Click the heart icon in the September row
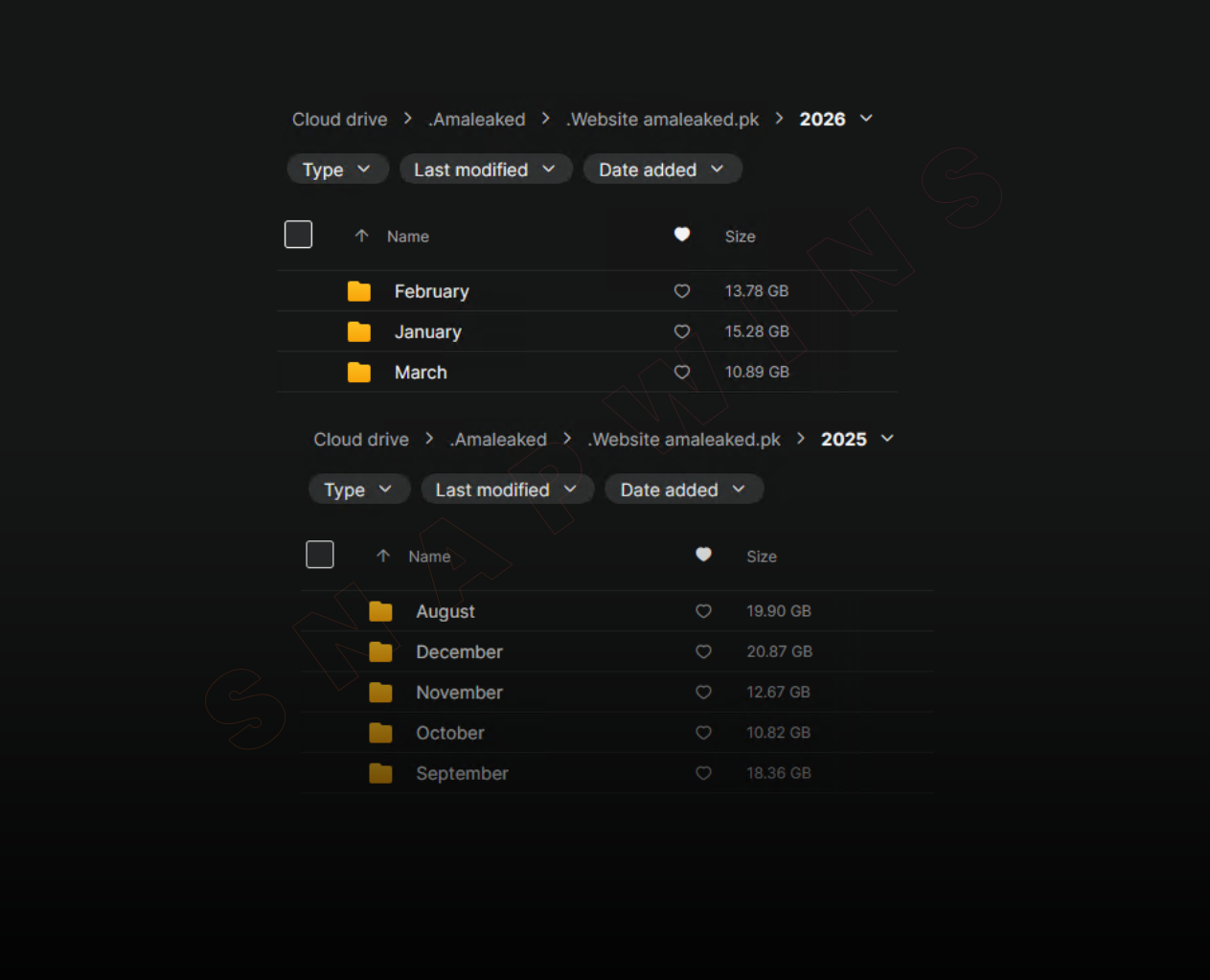This screenshot has width=1210, height=980. 703,773
